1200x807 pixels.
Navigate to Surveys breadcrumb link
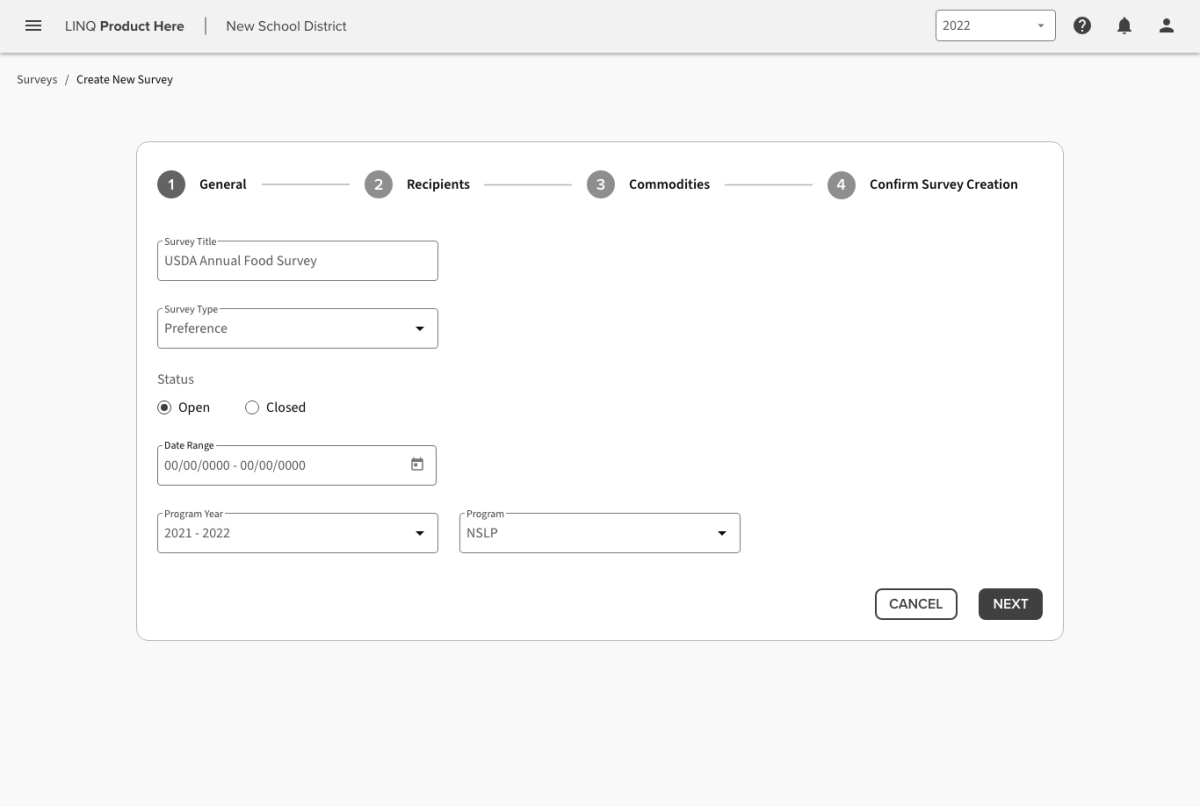click(37, 80)
